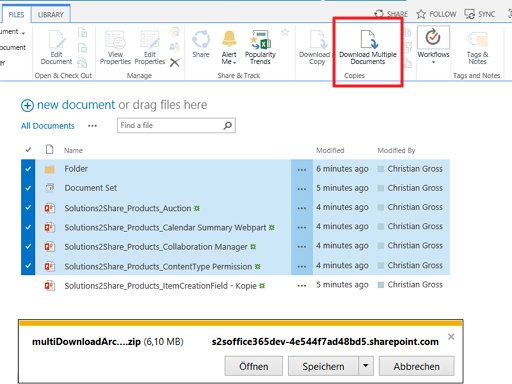Uncheck the ContentType Permission row
Screen dimensions: 512x384
(x=28, y=265)
